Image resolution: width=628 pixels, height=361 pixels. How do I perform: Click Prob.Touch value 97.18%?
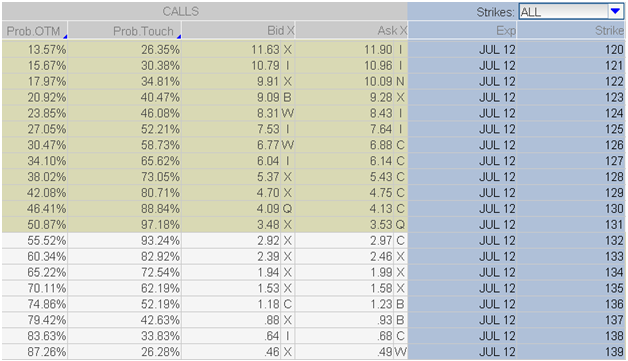[x=160, y=224]
